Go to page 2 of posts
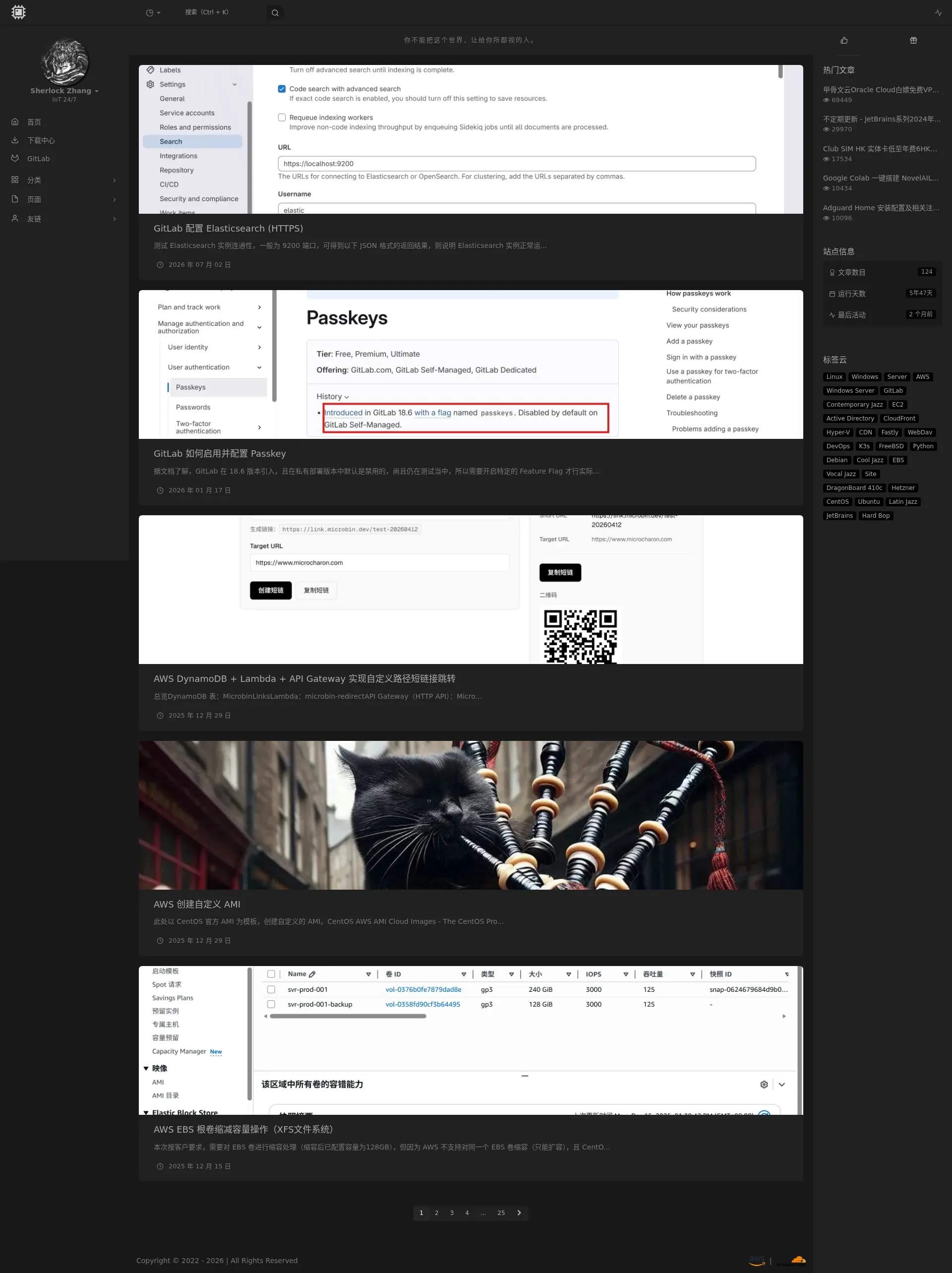The height and width of the screenshot is (1273, 952). (436, 1212)
